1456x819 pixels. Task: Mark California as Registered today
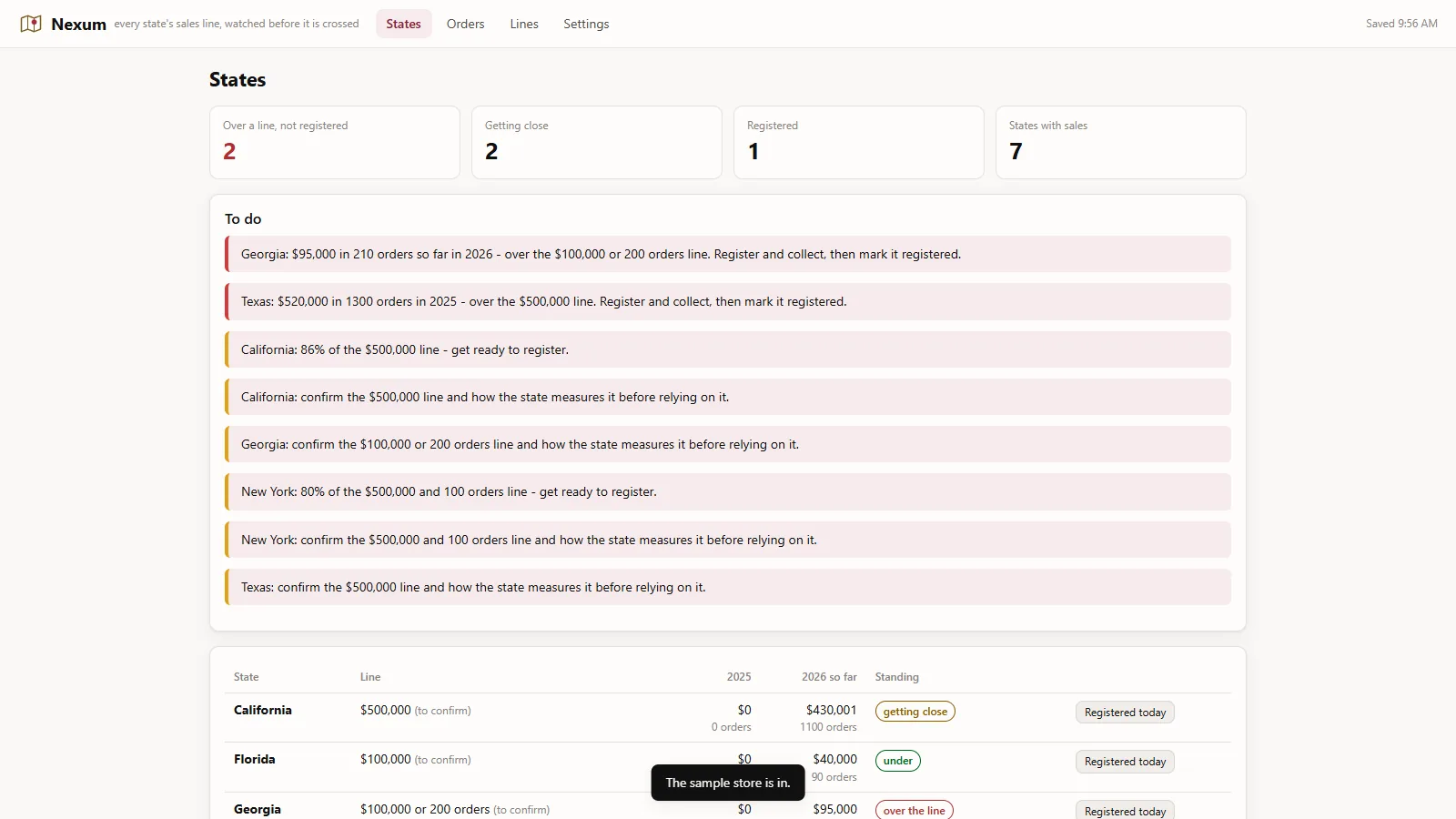tap(1125, 713)
